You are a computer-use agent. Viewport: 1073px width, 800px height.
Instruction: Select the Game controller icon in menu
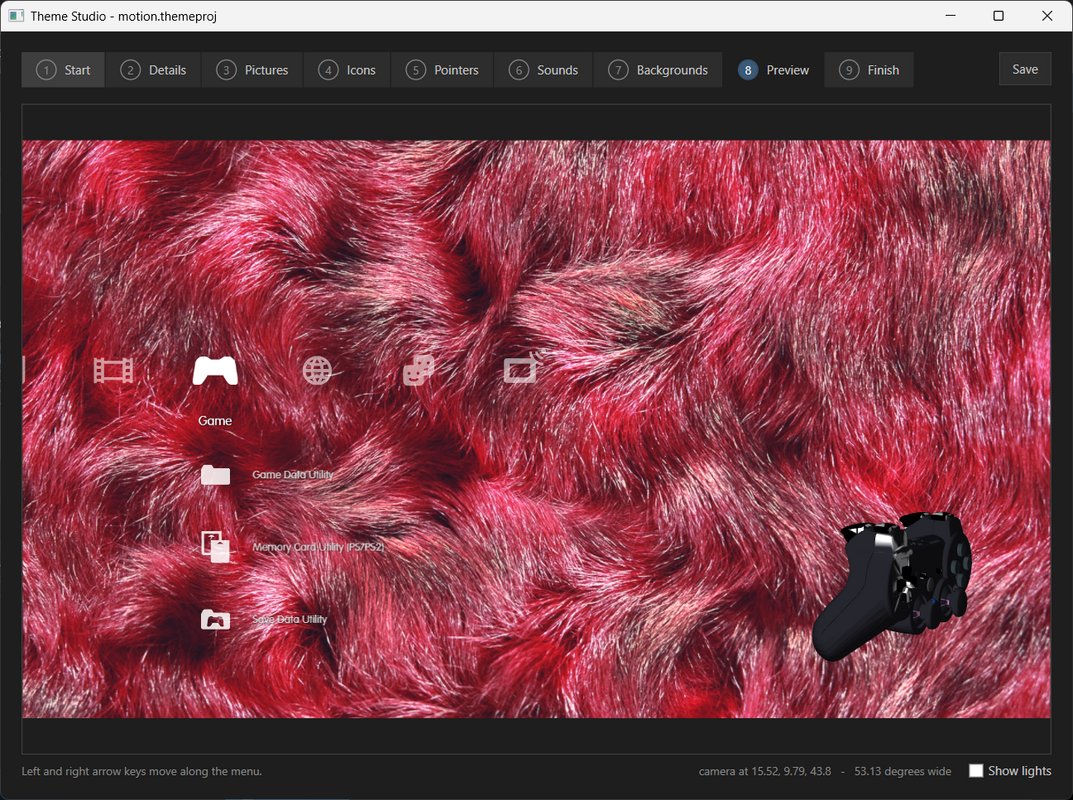coord(215,370)
